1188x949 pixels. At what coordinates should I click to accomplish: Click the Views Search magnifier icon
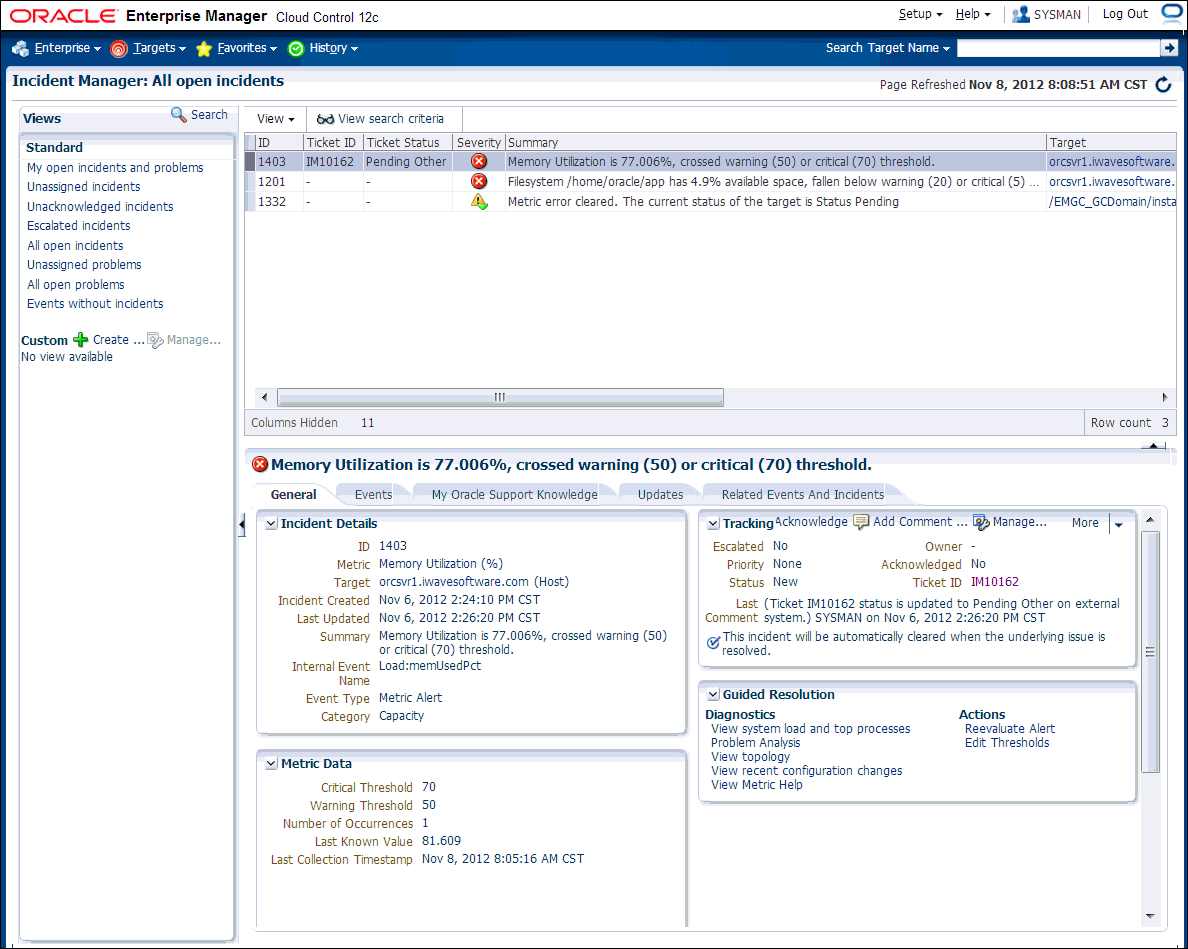pyautogui.click(x=178, y=114)
